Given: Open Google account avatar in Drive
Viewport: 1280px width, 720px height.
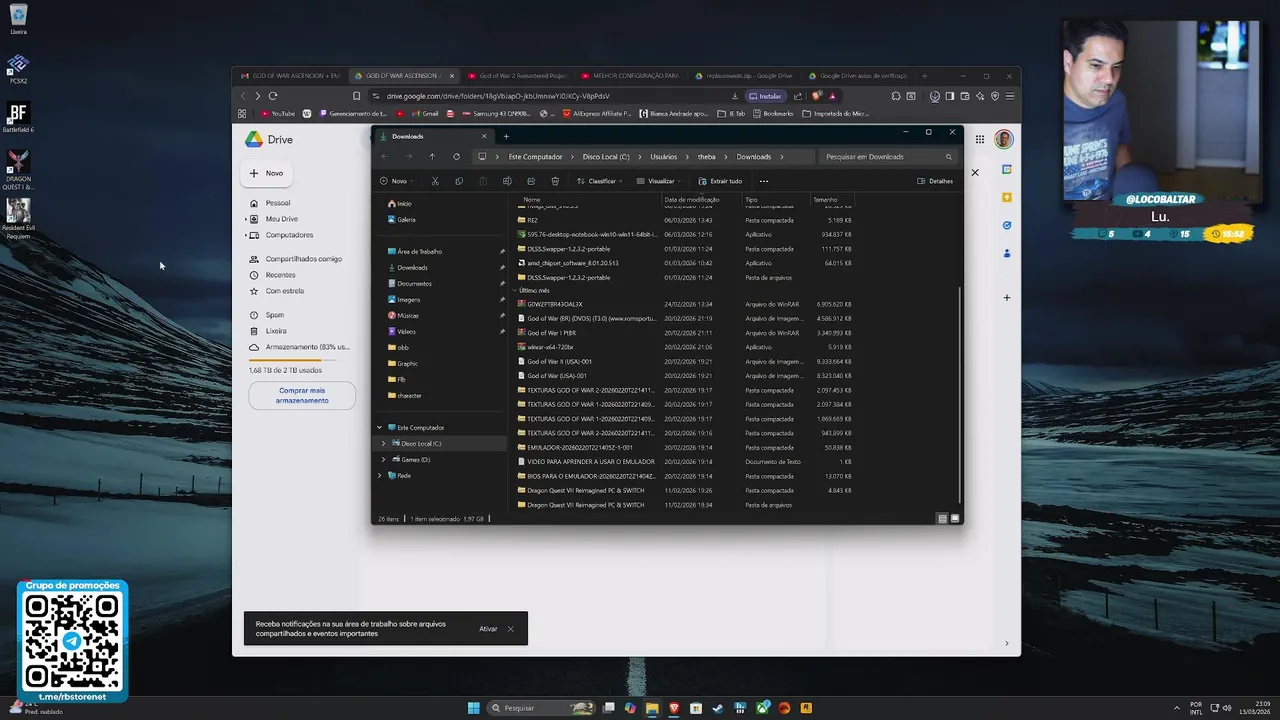Looking at the screenshot, I should [x=1004, y=139].
